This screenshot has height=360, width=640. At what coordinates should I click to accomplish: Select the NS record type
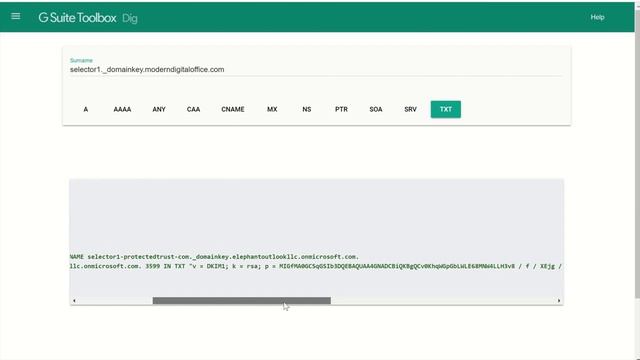(307, 109)
